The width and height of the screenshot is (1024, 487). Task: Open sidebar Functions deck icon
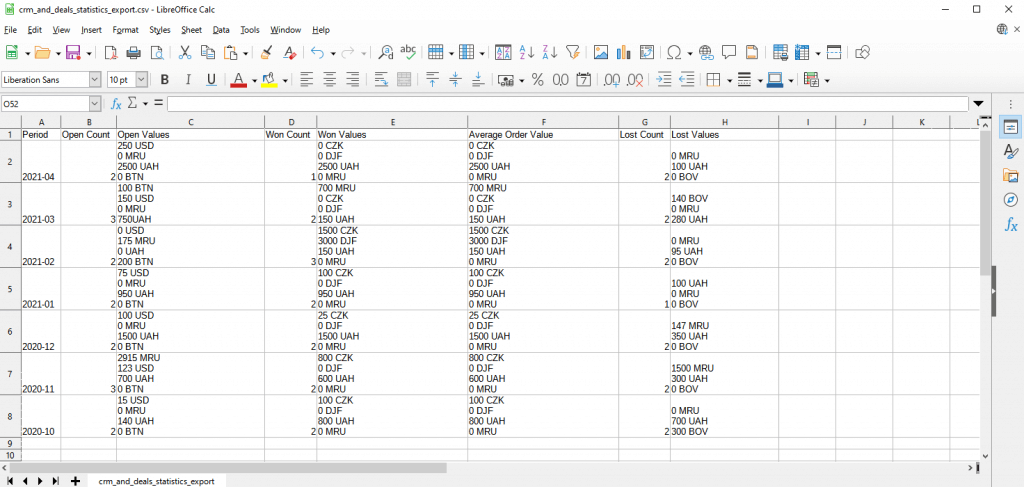1010,225
